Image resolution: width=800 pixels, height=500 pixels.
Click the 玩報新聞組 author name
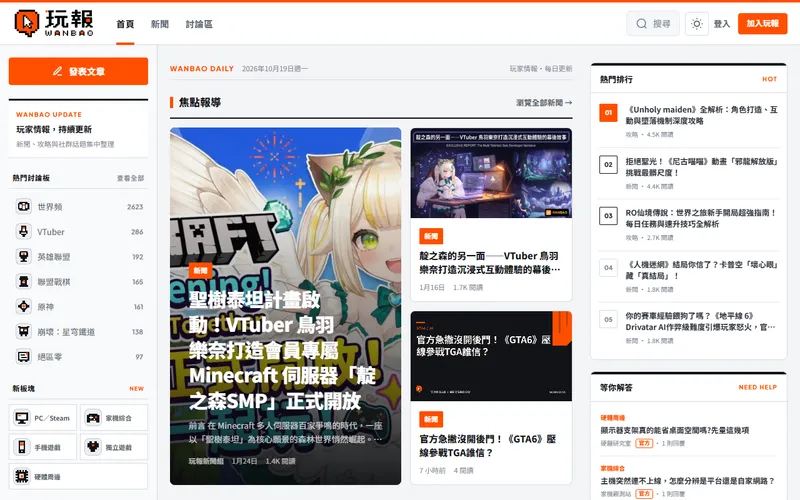[206, 461]
